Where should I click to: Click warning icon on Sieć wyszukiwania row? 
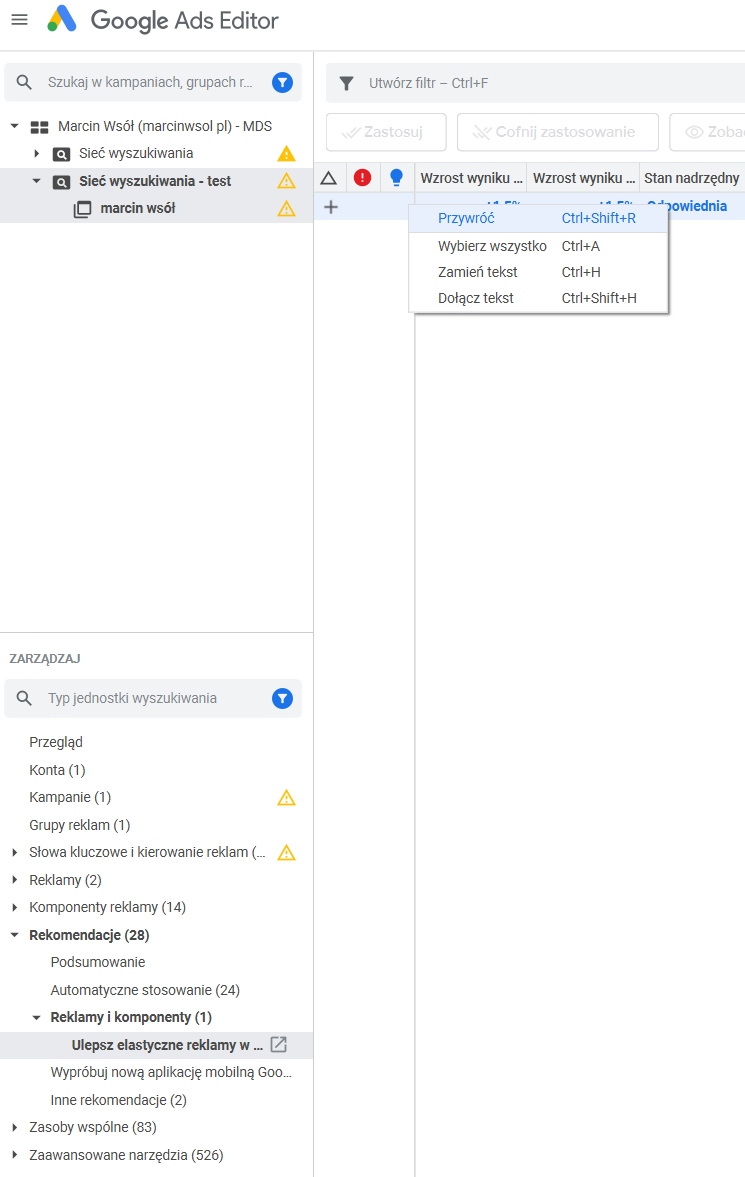286,154
